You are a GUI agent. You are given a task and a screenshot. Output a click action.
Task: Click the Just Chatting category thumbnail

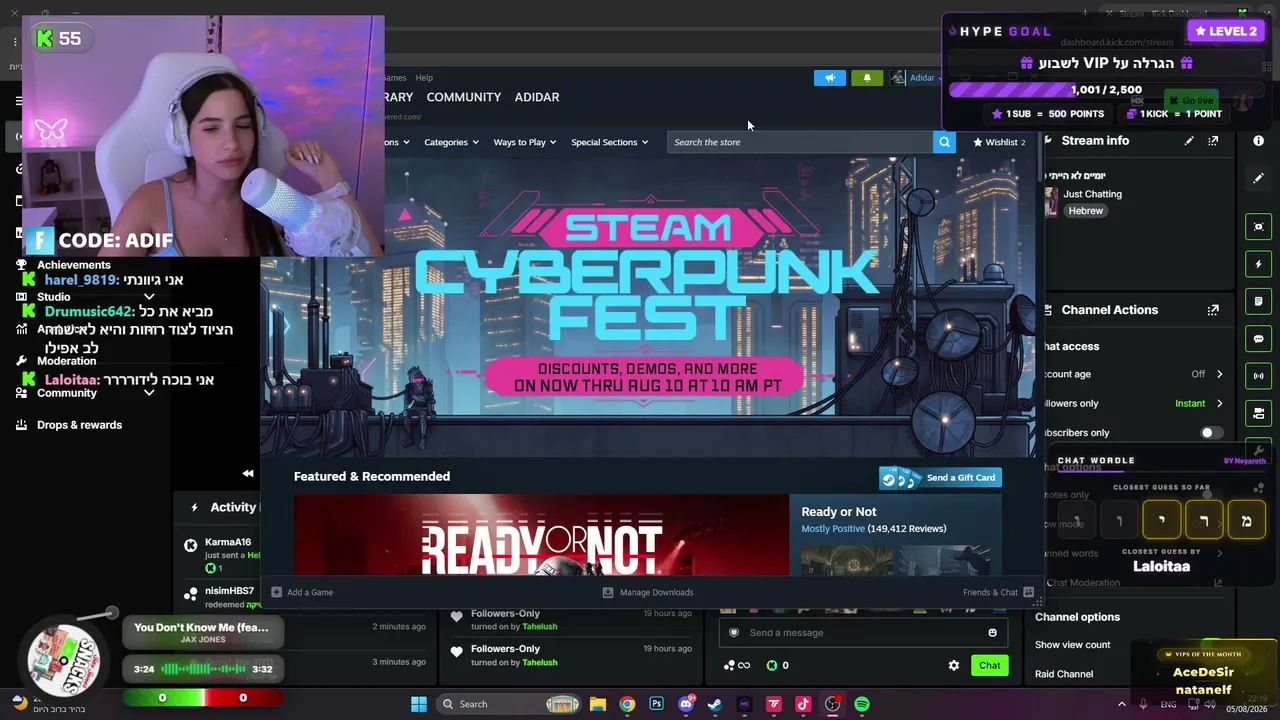[1051, 201]
